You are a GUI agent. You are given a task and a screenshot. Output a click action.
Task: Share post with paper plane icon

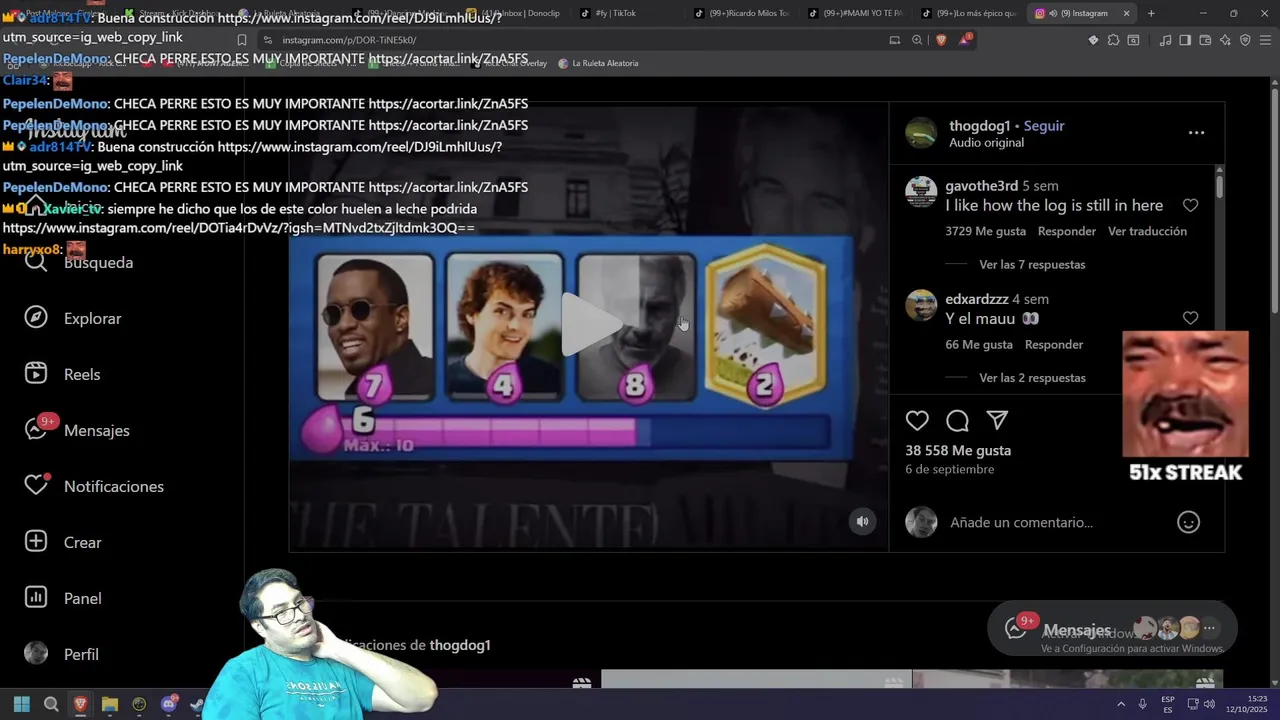tap(997, 420)
